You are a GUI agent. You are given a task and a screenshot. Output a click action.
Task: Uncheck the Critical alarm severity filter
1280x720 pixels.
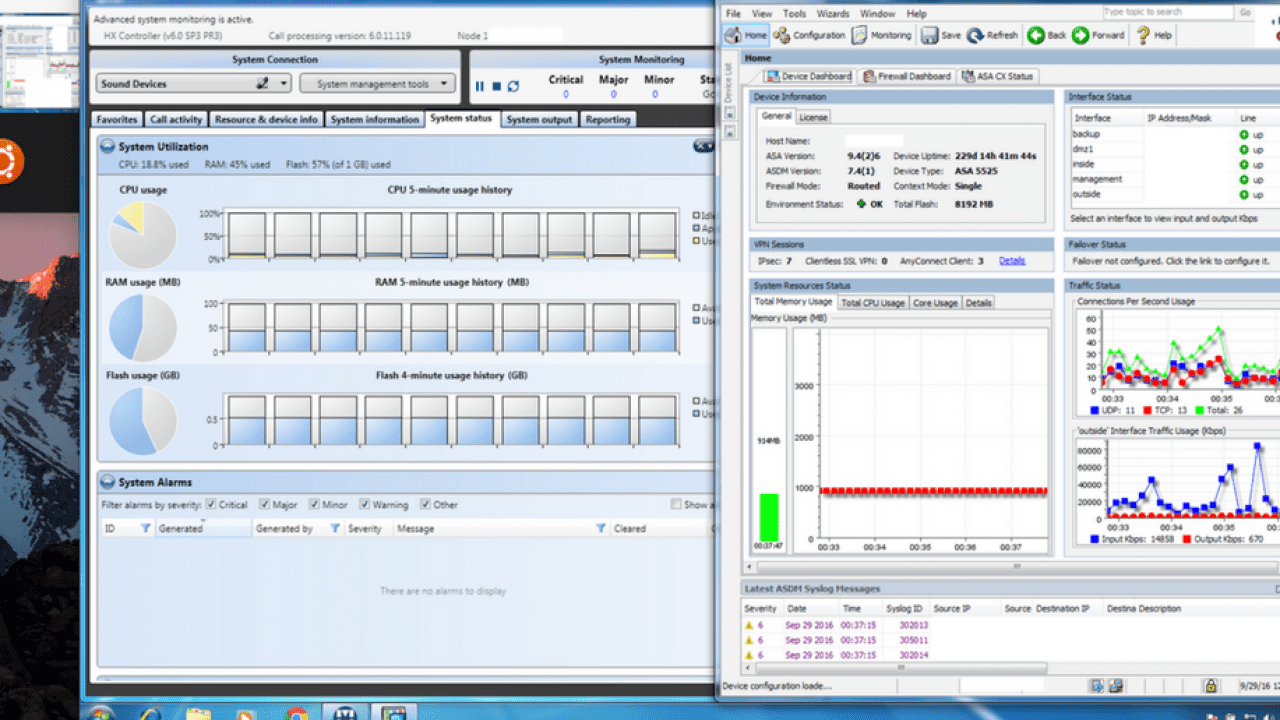[x=210, y=505]
